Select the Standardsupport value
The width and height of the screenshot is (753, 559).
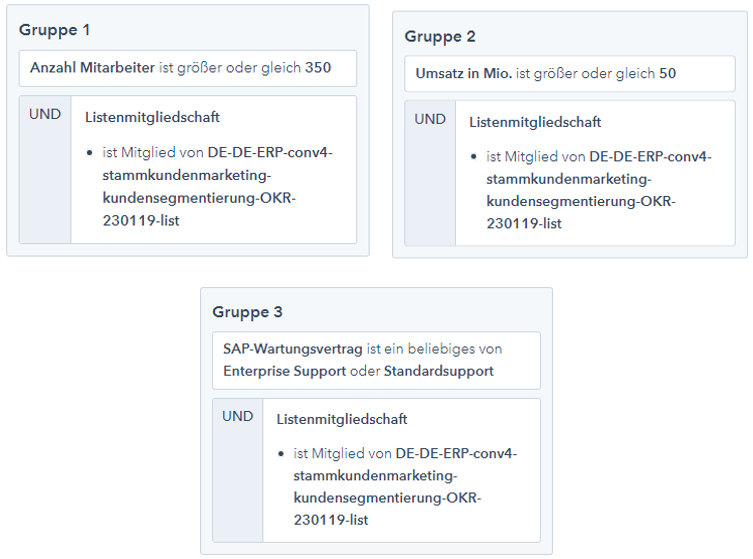(x=438, y=371)
